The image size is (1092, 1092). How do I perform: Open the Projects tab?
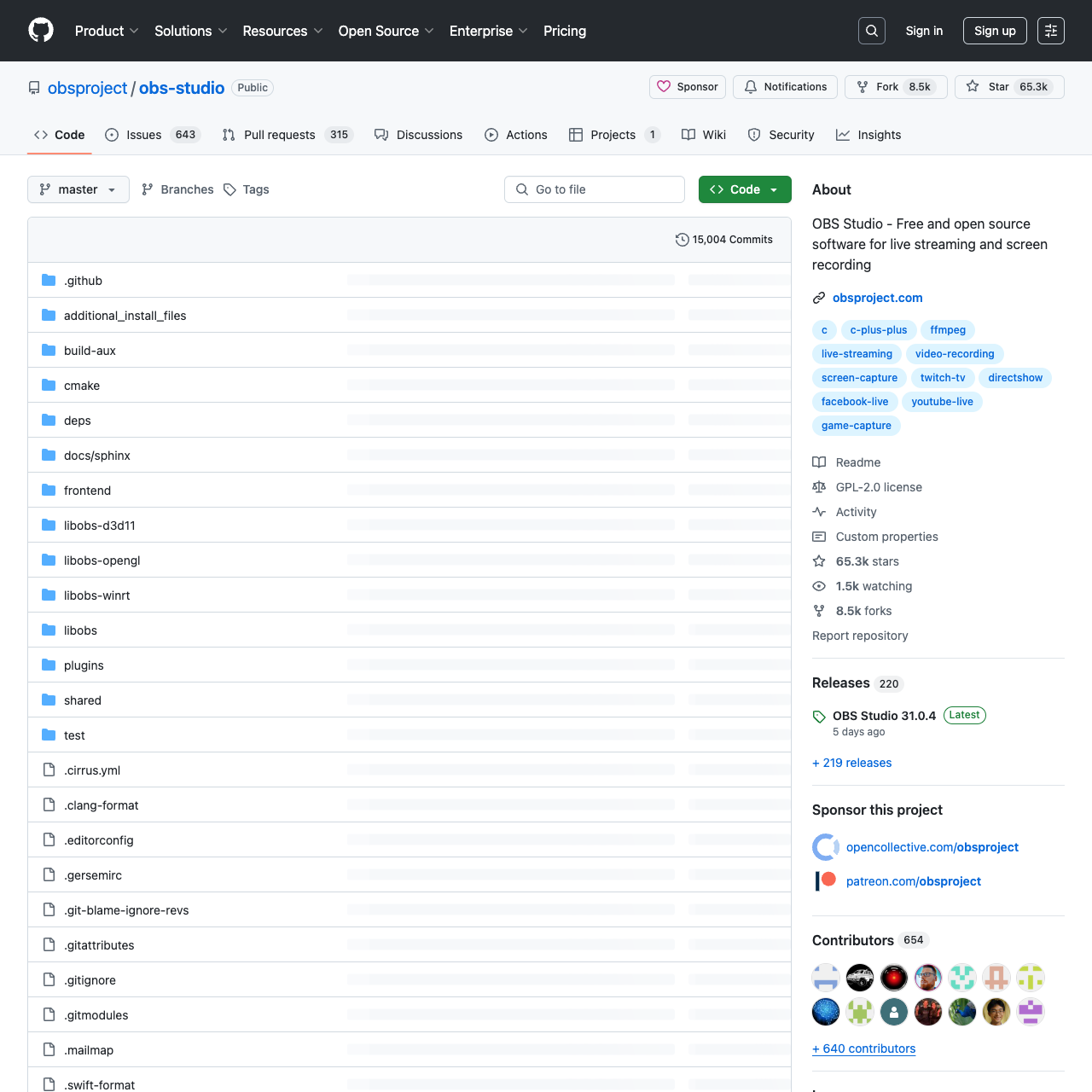[x=614, y=135]
